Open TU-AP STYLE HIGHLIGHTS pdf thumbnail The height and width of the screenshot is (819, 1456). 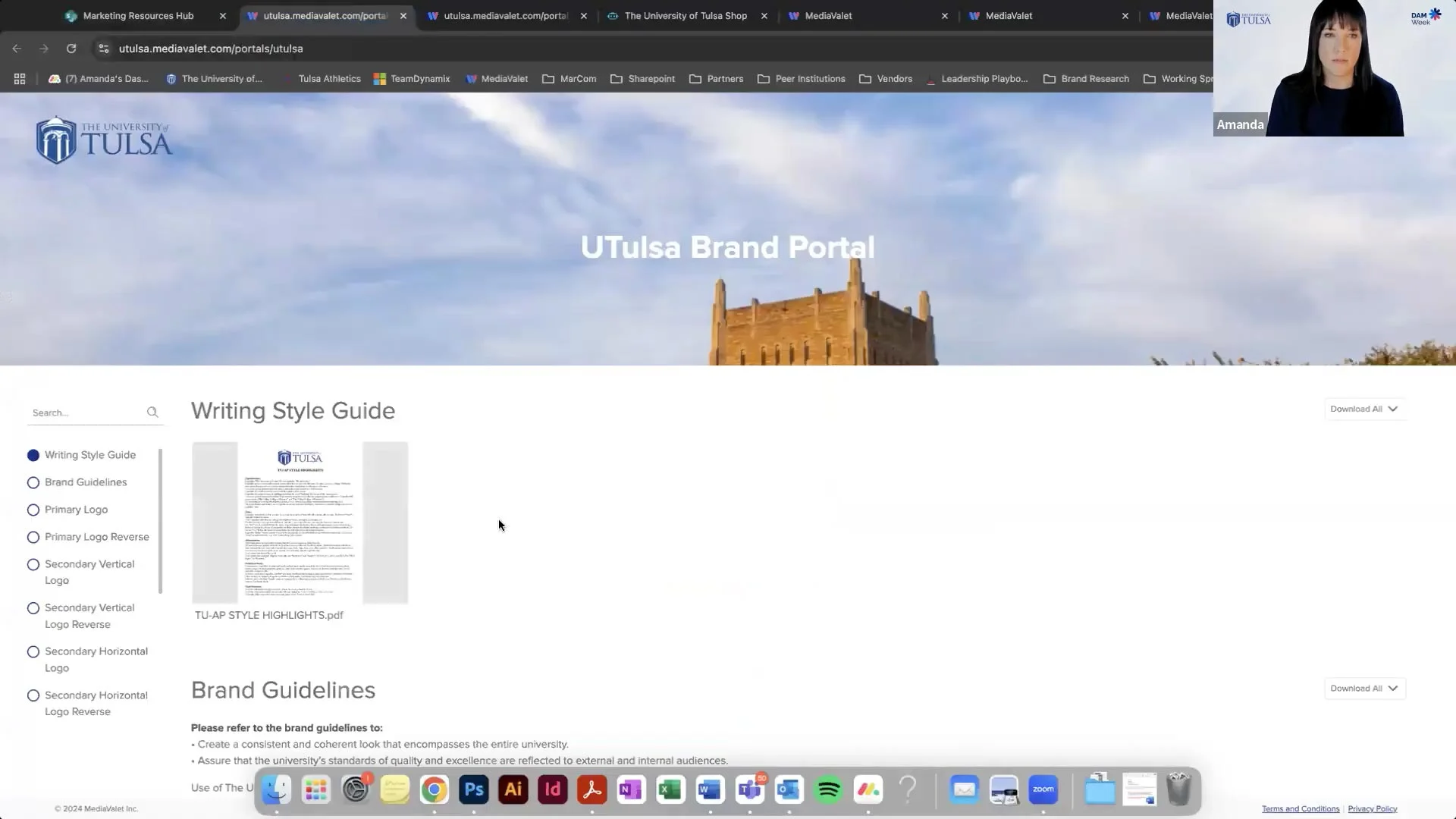[300, 523]
